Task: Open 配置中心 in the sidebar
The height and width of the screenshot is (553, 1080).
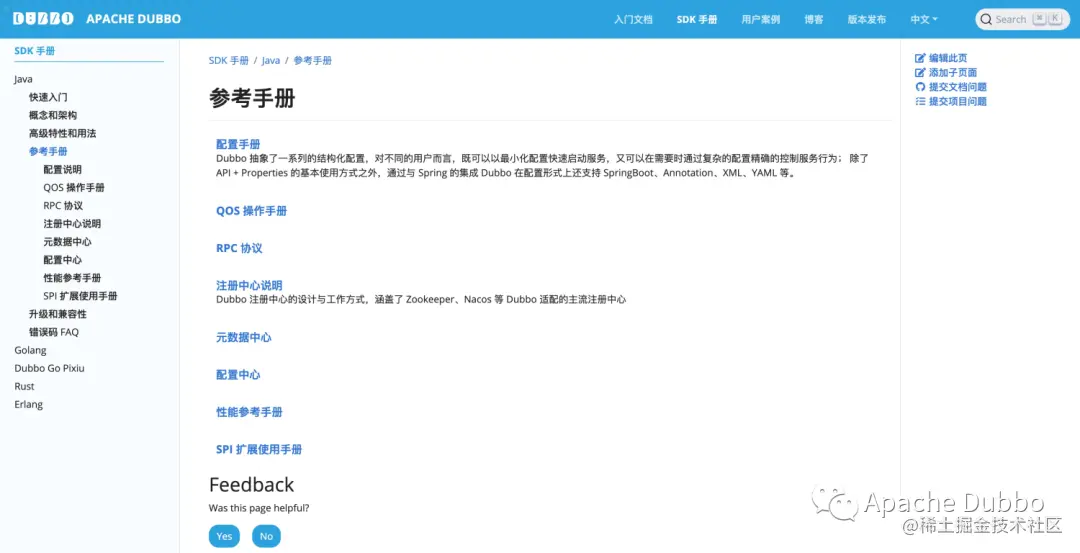Action: pos(63,260)
